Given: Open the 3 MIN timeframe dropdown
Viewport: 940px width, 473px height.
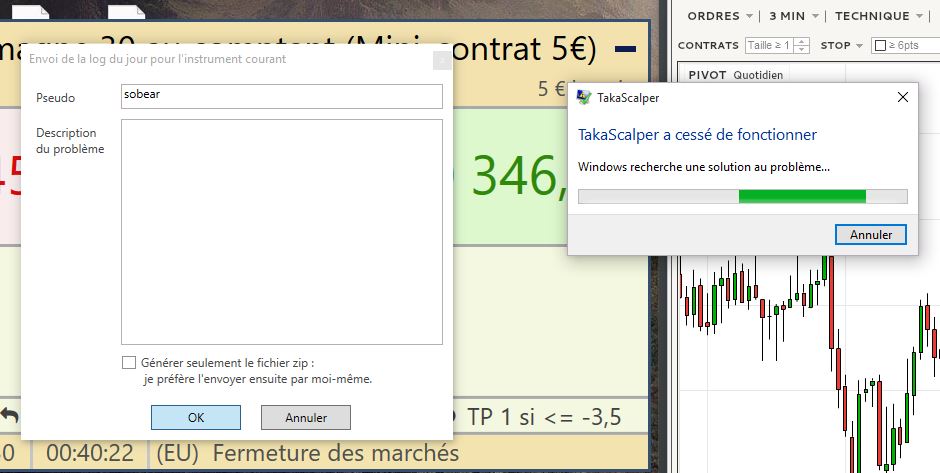Looking at the screenshot, I should click(x=794, y=16).
